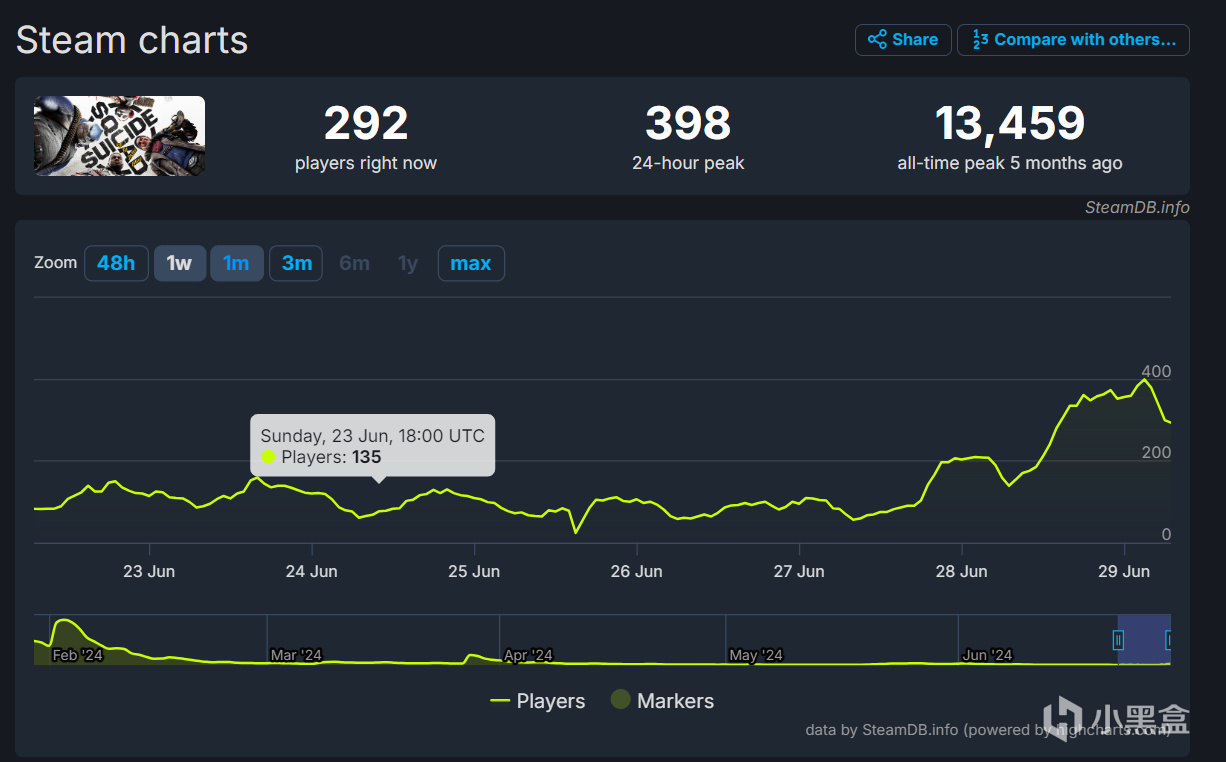Set zoom to 48h
The height and width of the screenshot is (762, 1226).
click(116, 263)
